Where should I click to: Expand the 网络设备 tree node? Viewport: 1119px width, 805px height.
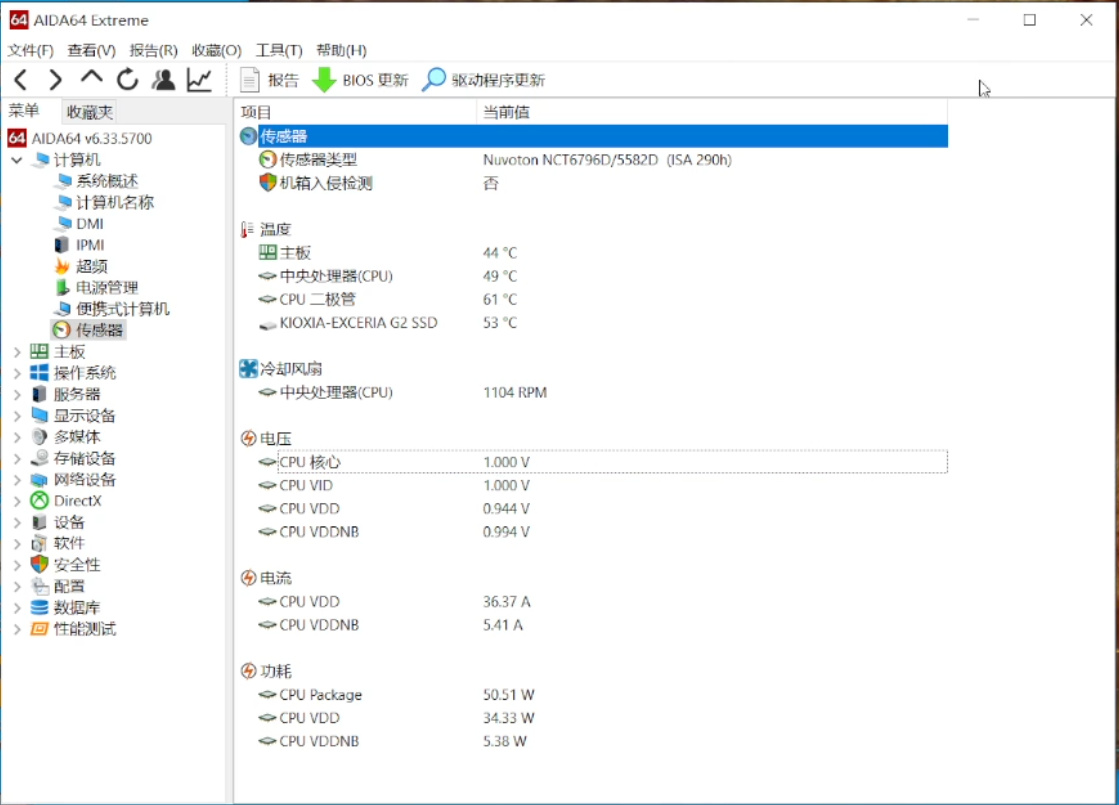tap(17, 480)
